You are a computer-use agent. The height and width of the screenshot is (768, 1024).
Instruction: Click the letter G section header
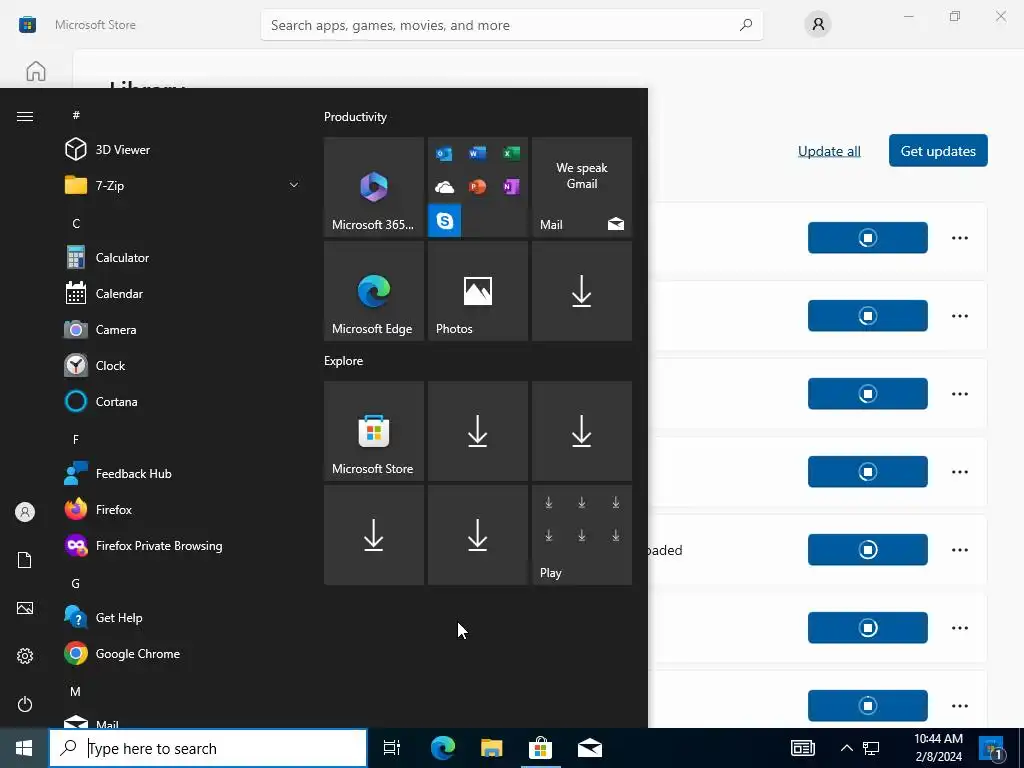pos(76,584)
